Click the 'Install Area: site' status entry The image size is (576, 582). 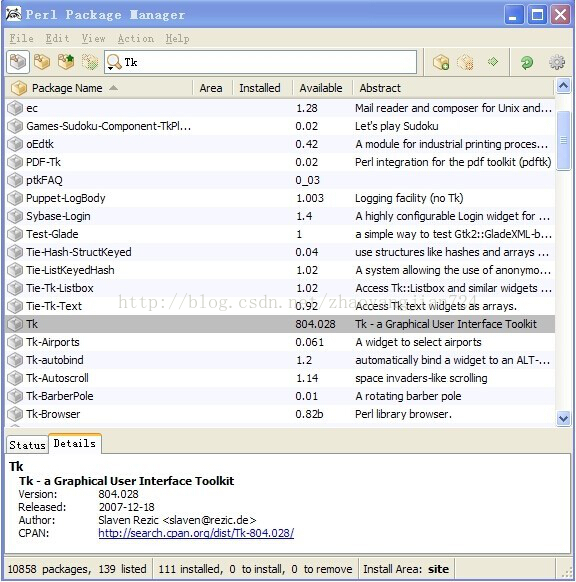(406, 569)
